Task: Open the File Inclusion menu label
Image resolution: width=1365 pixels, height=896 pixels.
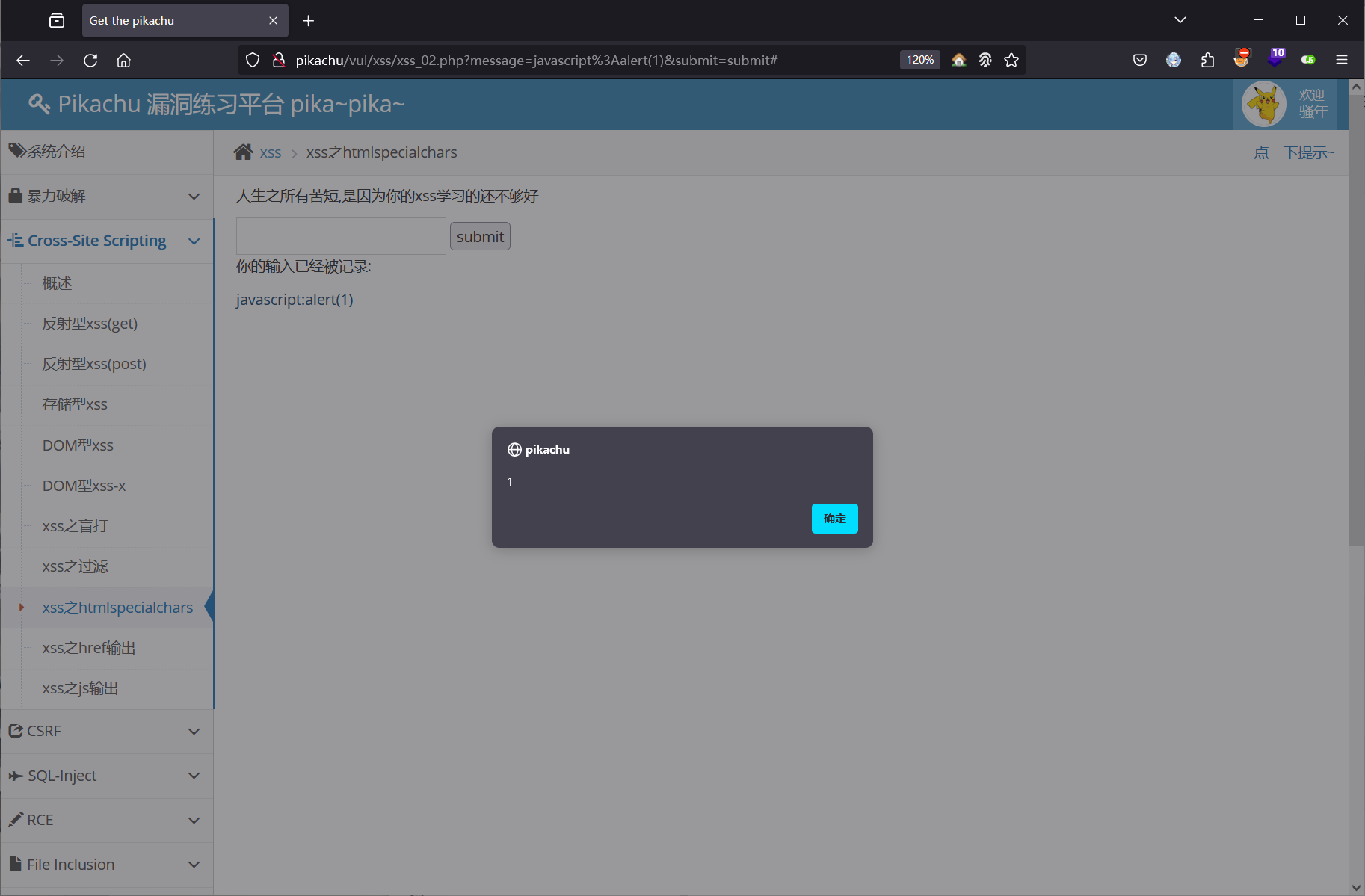Action: (71, 865)
